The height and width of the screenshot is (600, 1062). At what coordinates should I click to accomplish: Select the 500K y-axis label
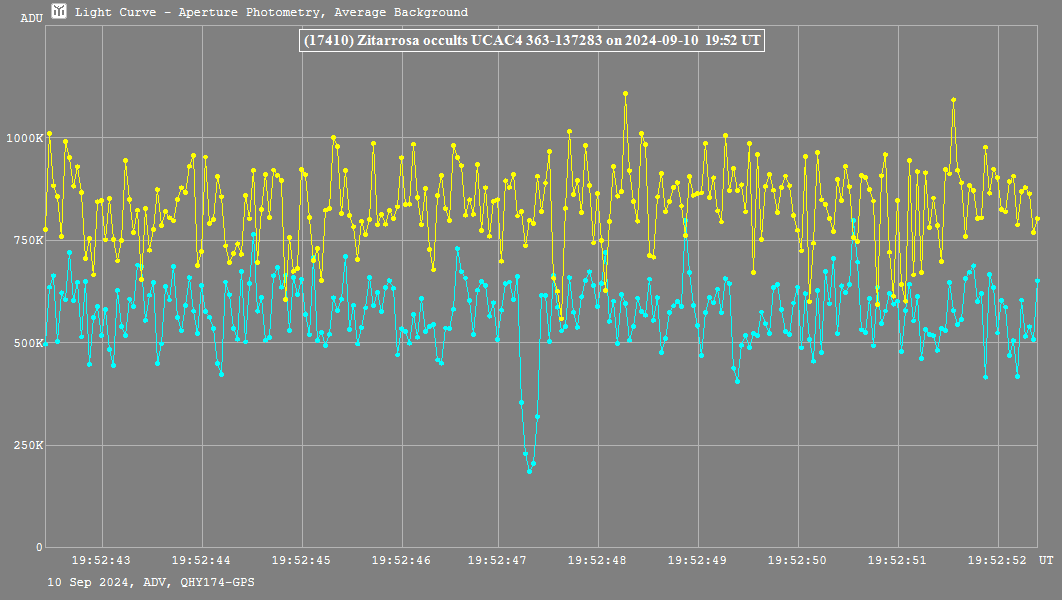(x=27, y=343)
